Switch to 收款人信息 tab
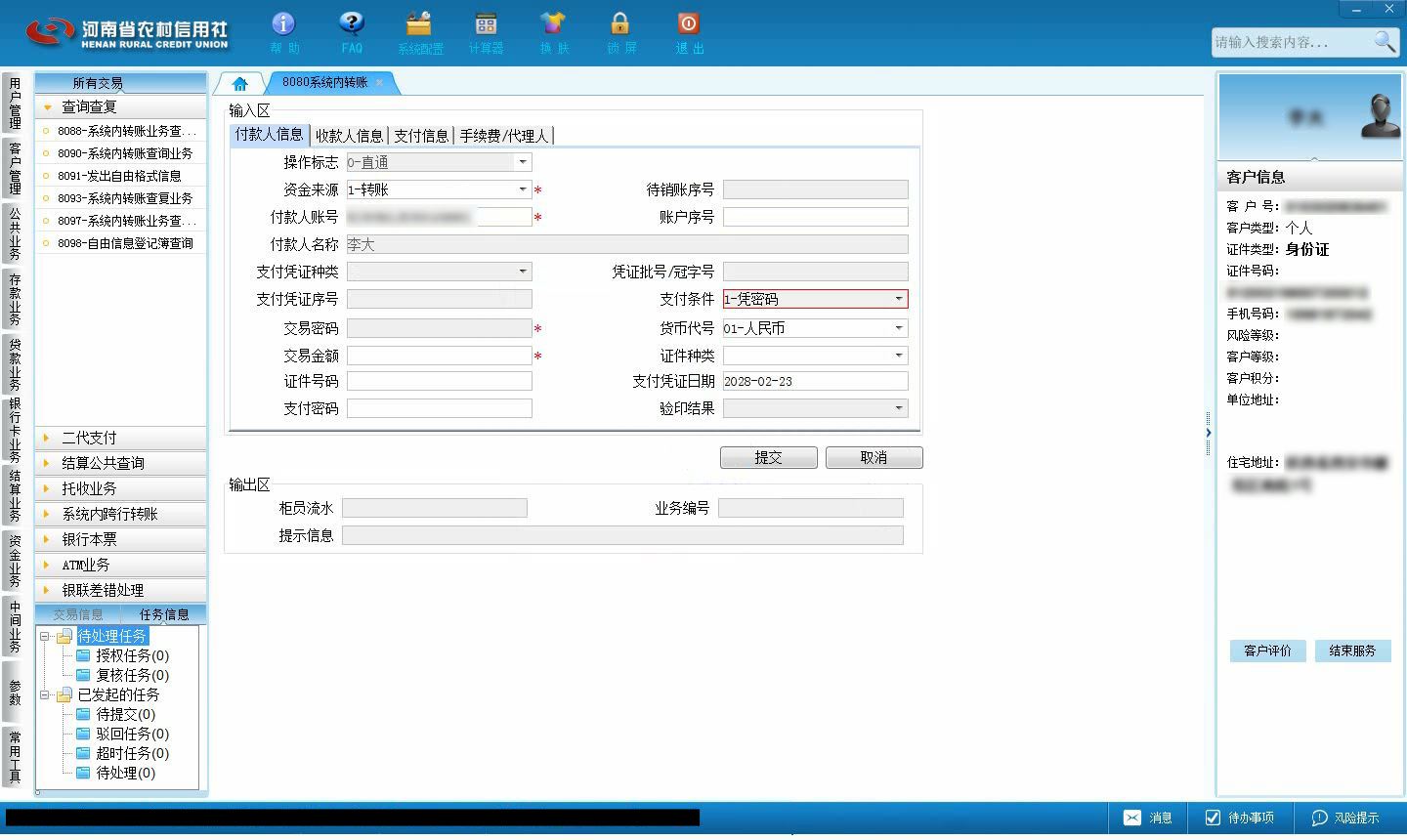The image size is (1407, 840). click(x=349, y=136)
